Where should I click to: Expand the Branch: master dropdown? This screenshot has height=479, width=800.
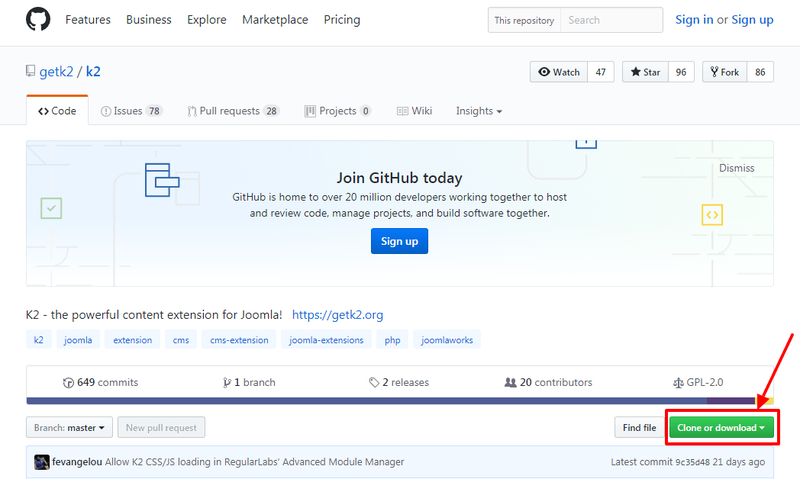point(69,427)
